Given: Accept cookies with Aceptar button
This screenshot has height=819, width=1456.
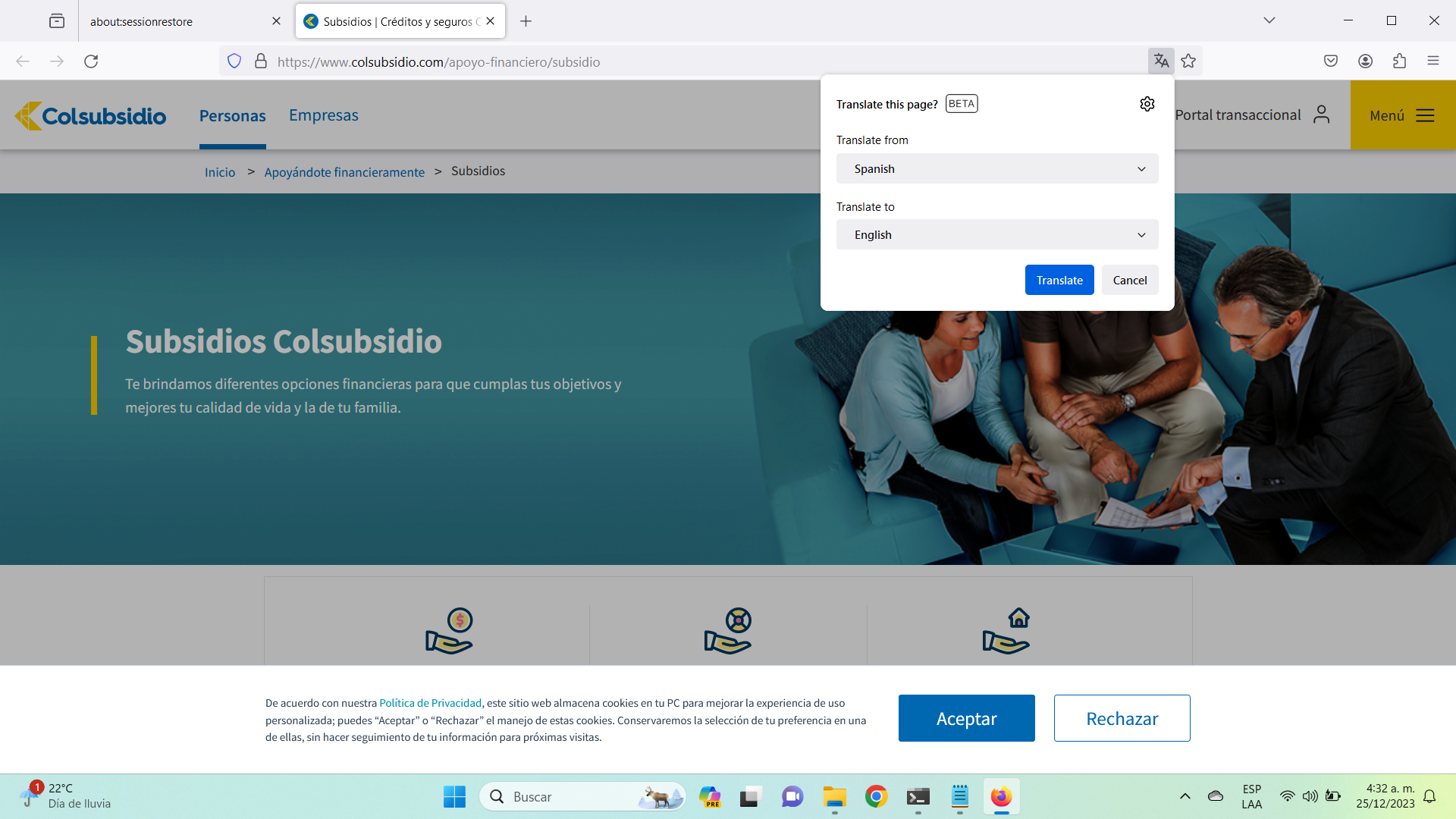Looking at the screenshot, I should point(966,718).
